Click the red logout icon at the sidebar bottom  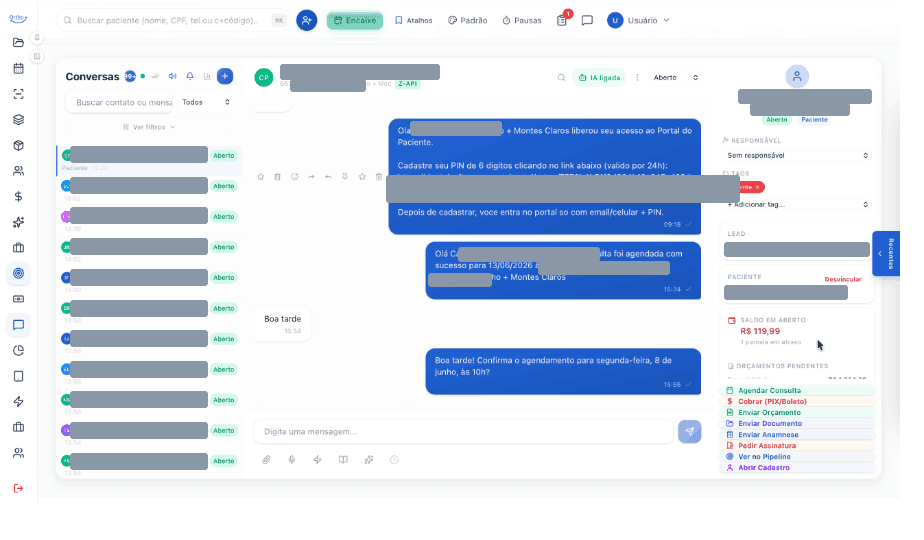click(x=18, y=488)
